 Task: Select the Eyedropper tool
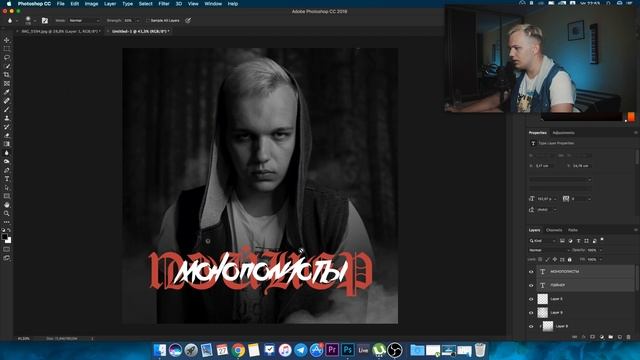pos(7,92)
